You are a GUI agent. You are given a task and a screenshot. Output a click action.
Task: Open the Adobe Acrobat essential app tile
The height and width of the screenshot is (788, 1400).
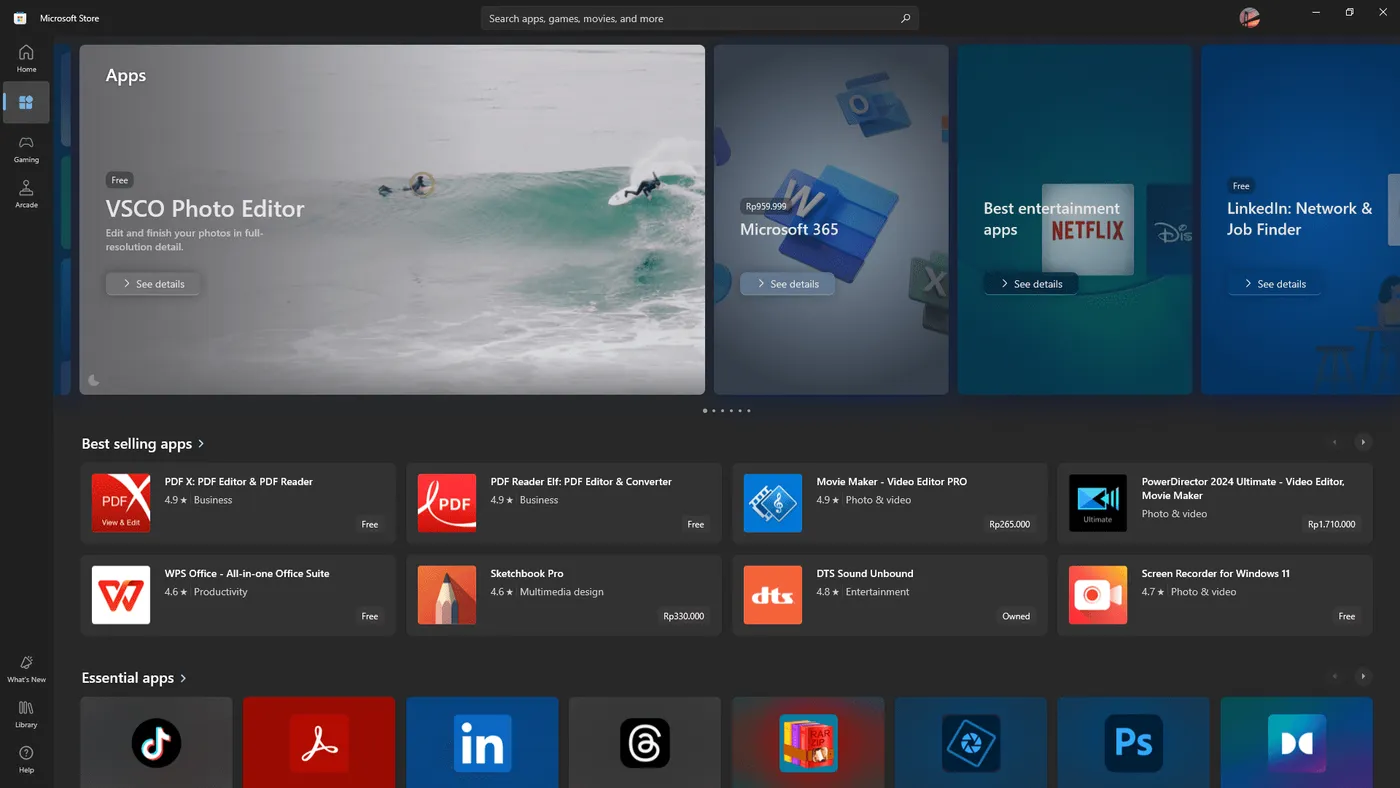click(x=319, y=742)
